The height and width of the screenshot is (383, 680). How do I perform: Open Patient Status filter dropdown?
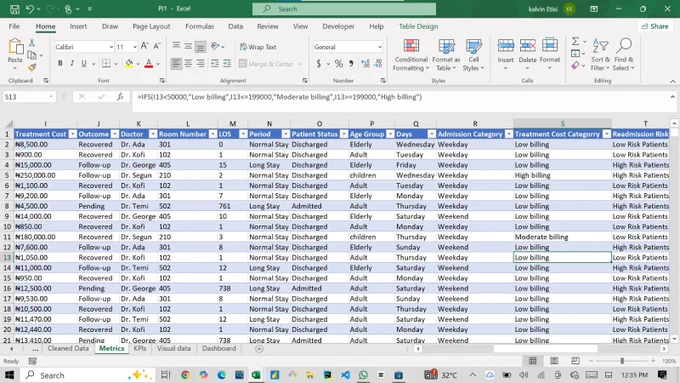343,134
